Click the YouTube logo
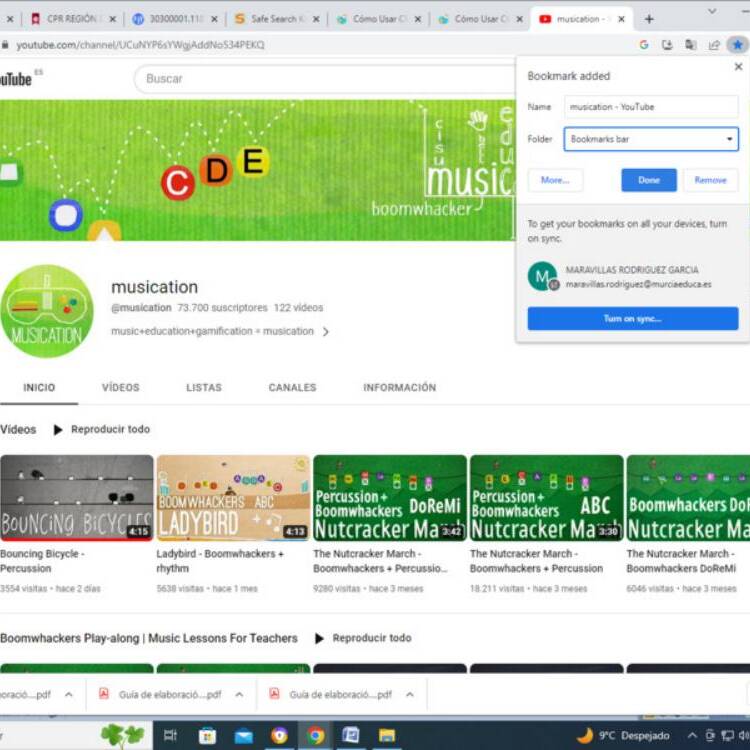The image size is (750, 750). point(16,79)
